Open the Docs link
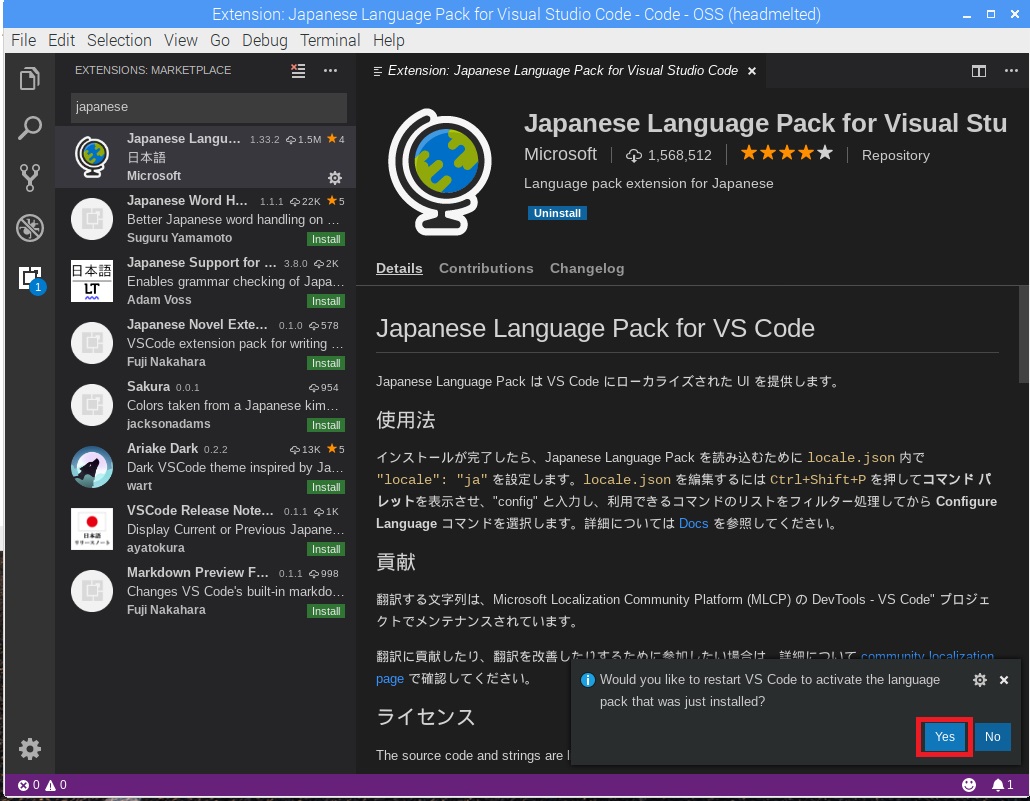The width and height of the screenshot is (1030, 801). pyautogui.click(x=693, y=523)
